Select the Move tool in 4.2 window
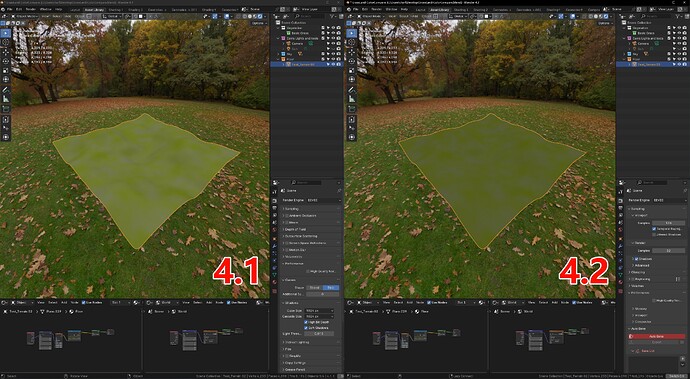 coord(352,52)
